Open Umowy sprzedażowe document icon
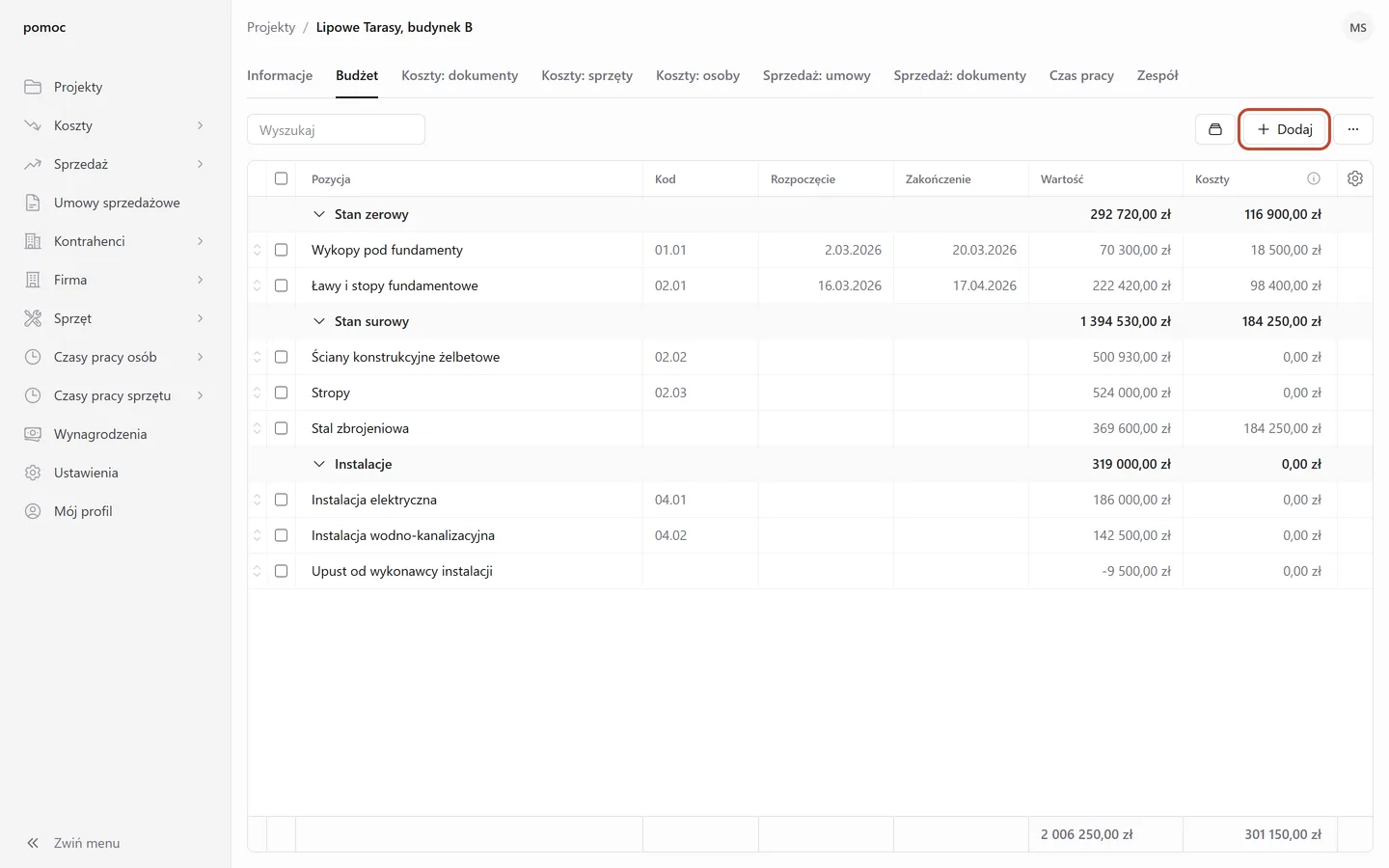 tap(33, 203)
